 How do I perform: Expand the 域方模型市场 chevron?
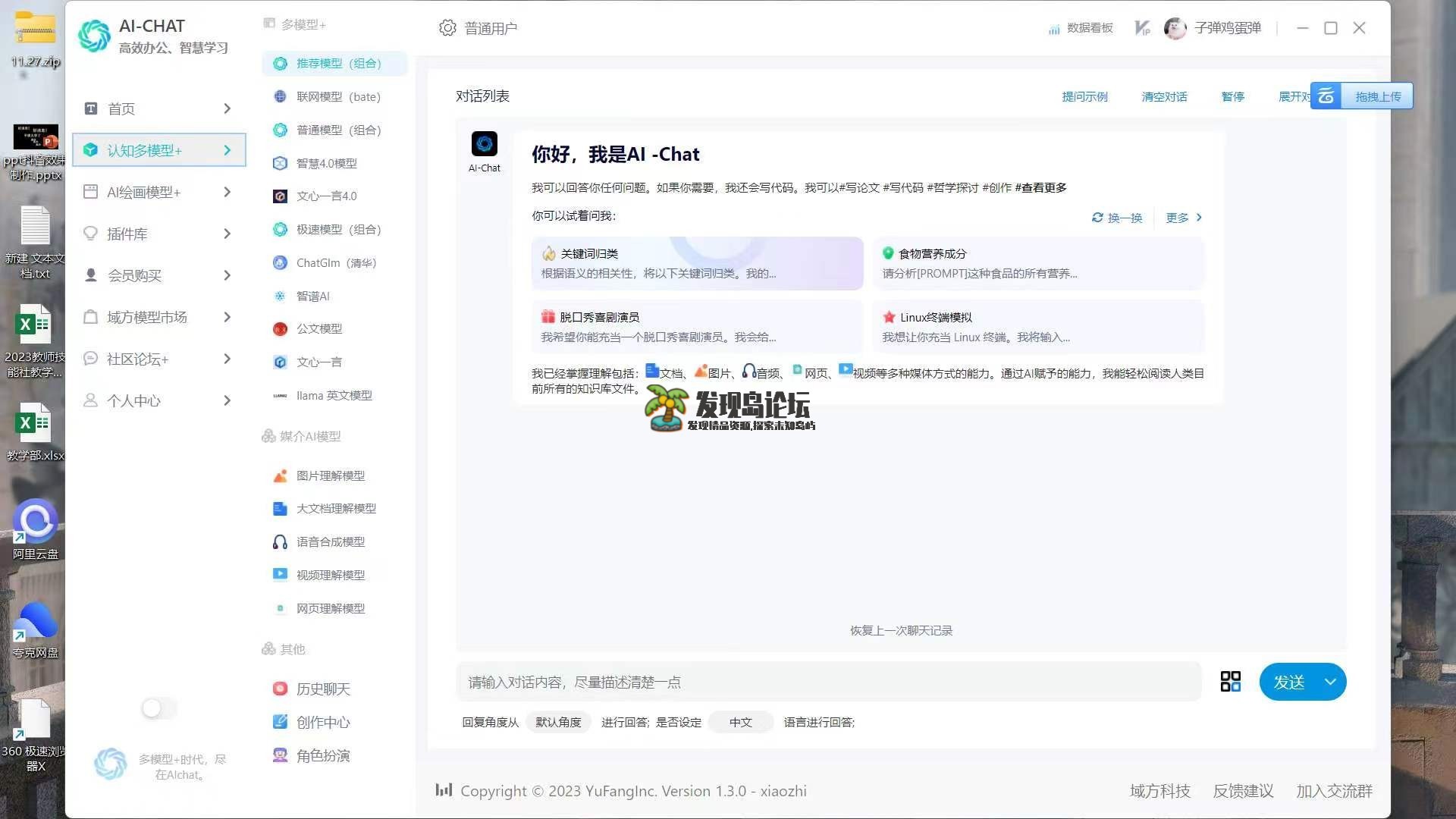(x=227, y=317)
